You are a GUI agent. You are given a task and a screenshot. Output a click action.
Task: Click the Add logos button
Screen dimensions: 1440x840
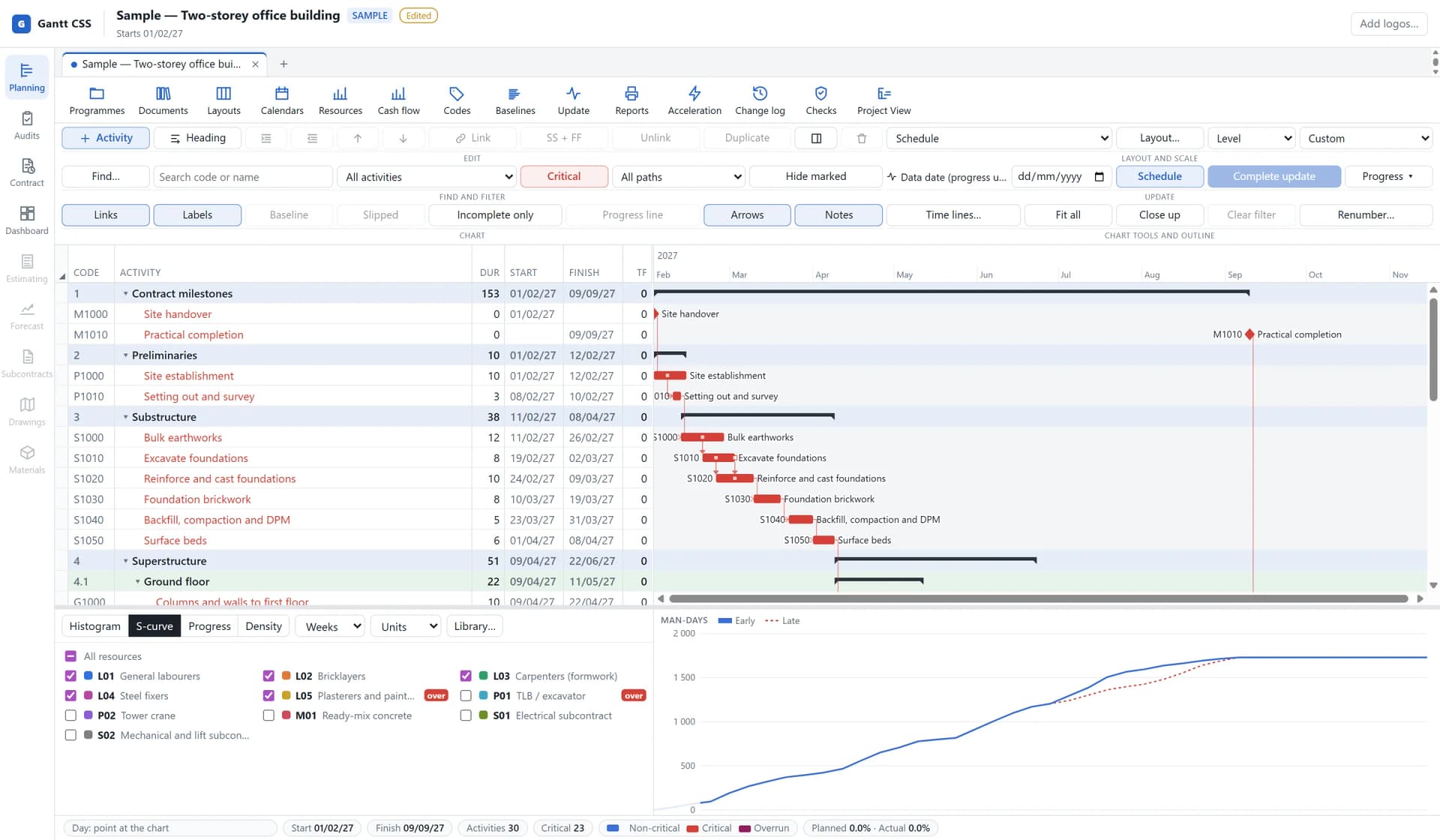click(x=1388, y=23)
